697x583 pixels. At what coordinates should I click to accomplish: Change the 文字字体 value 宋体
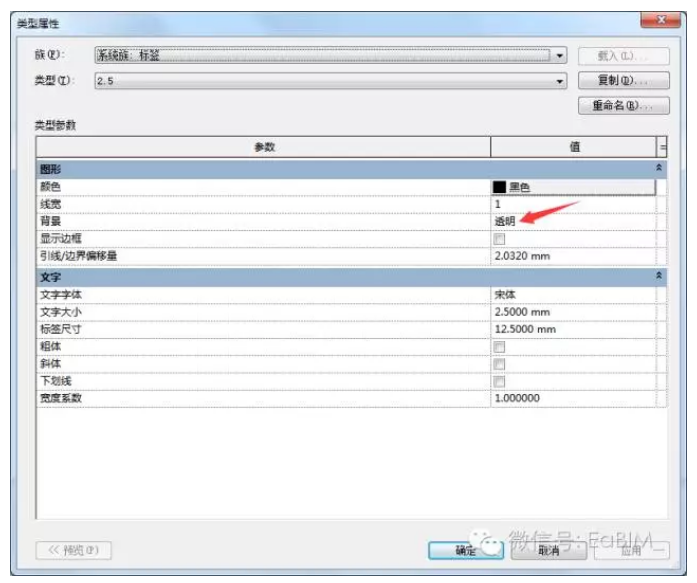(x=573, y=295)
